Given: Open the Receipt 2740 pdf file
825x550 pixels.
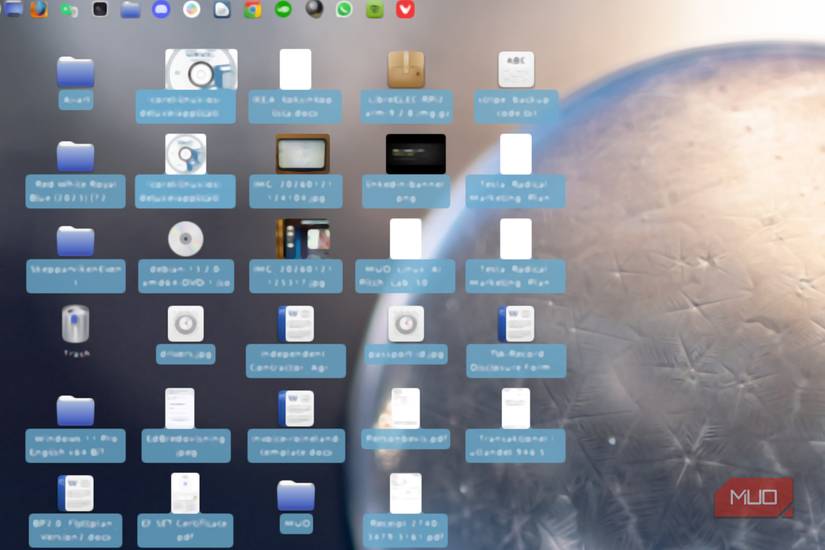Looking at the screenshot, I should (x=406, y=510).
